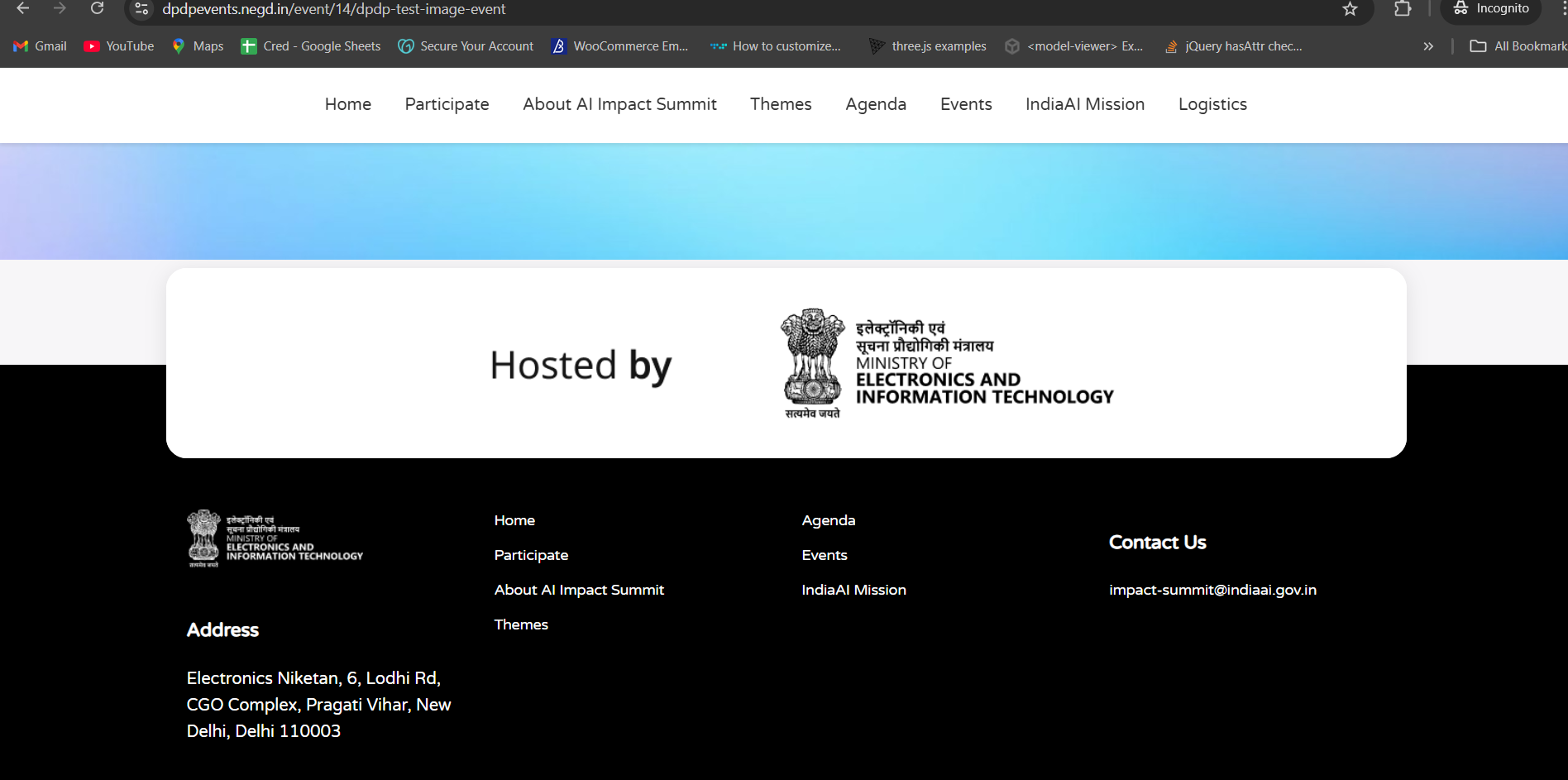Click footer About AI Impact Summit link
1568x780 pixels.
579,590
